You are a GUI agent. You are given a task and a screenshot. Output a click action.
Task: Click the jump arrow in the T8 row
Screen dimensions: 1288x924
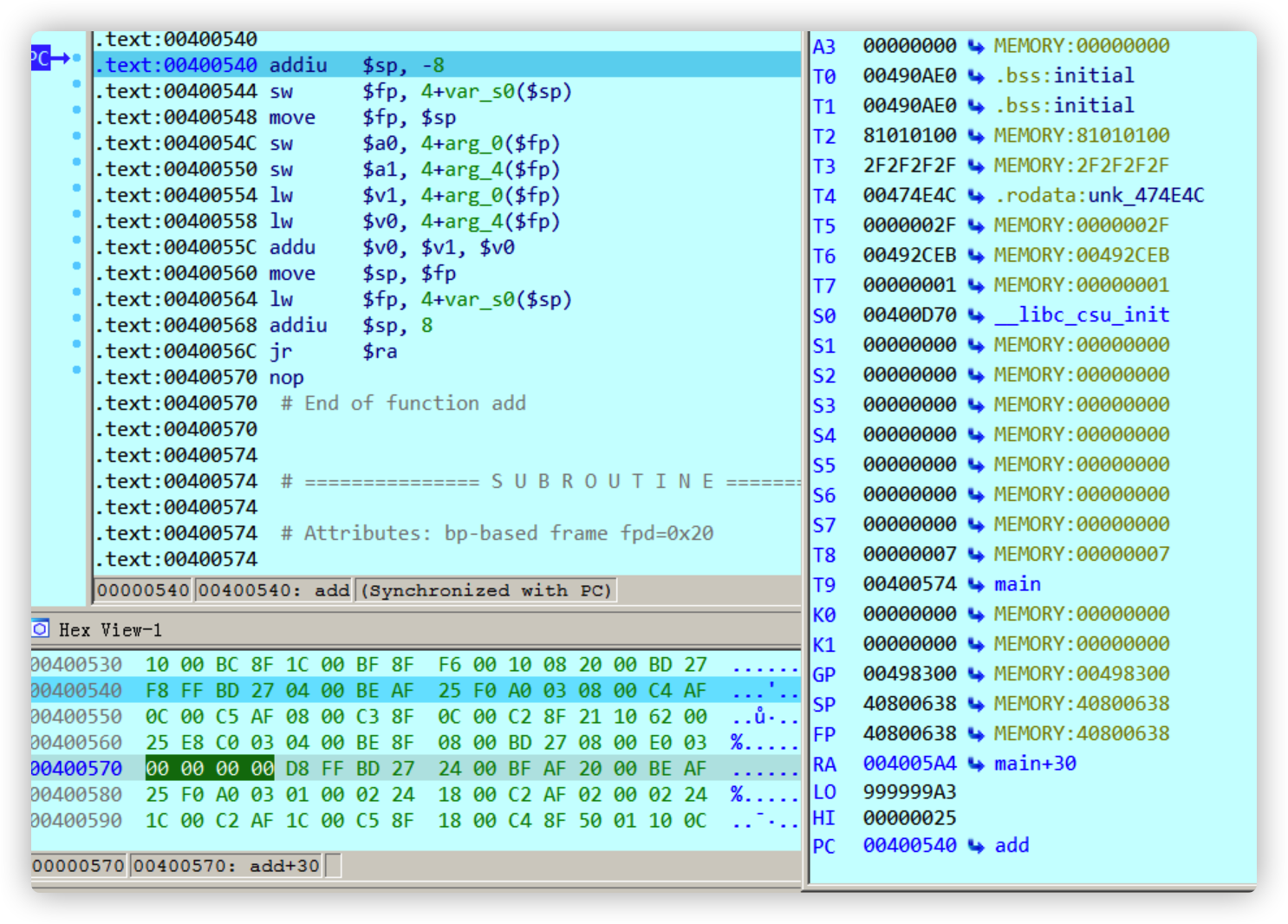[976, 555]
